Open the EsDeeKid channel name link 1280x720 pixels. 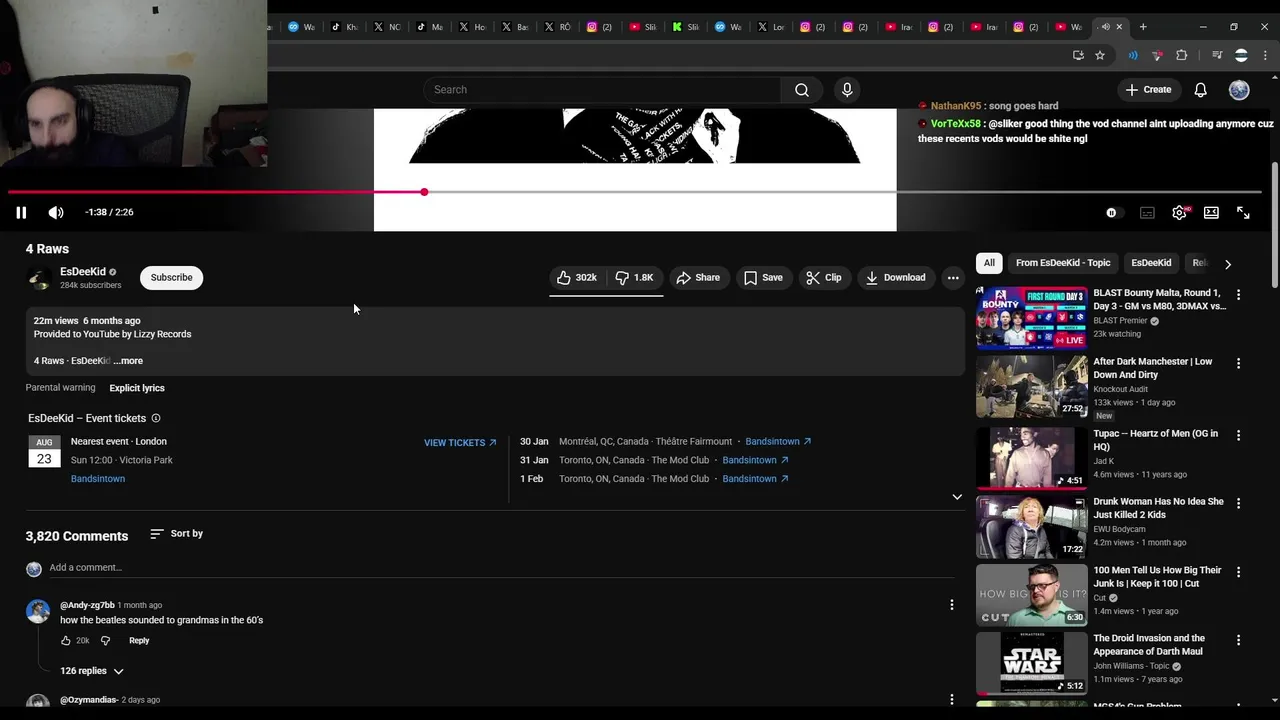coord(82,272)
